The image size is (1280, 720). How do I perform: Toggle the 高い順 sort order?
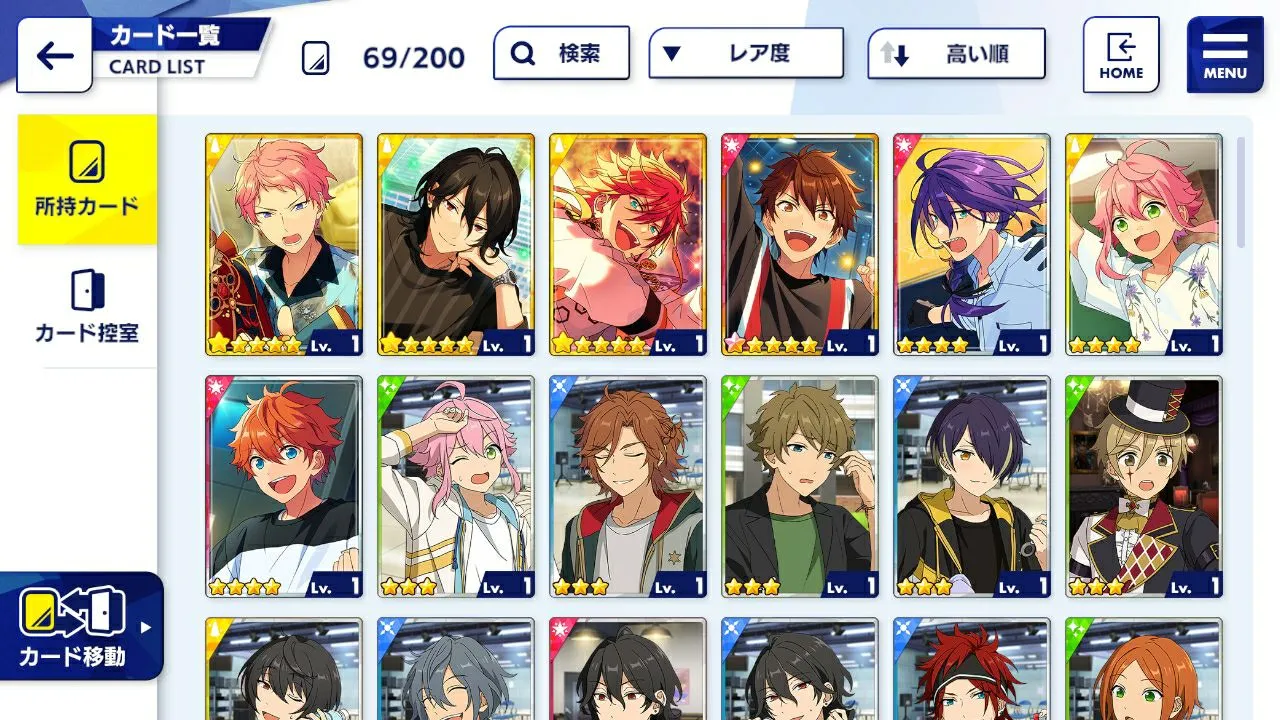(956, 53)
